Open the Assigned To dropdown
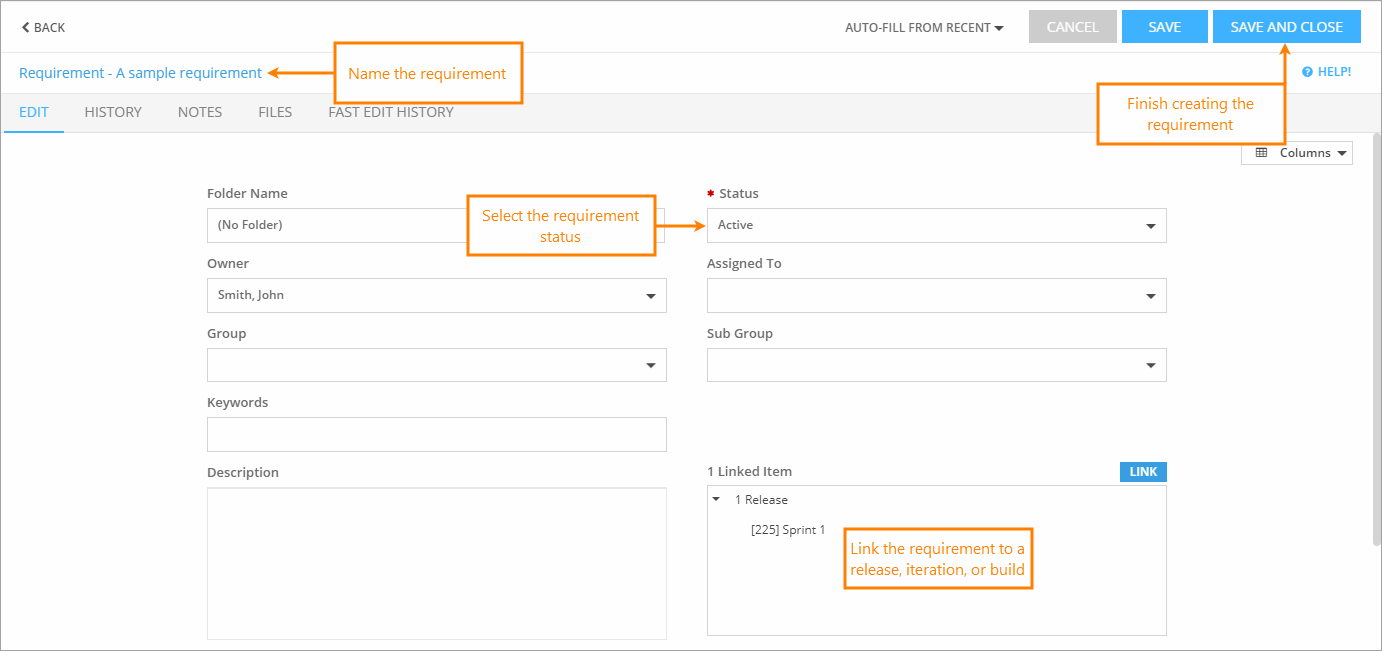 (x=1149, y=295)
